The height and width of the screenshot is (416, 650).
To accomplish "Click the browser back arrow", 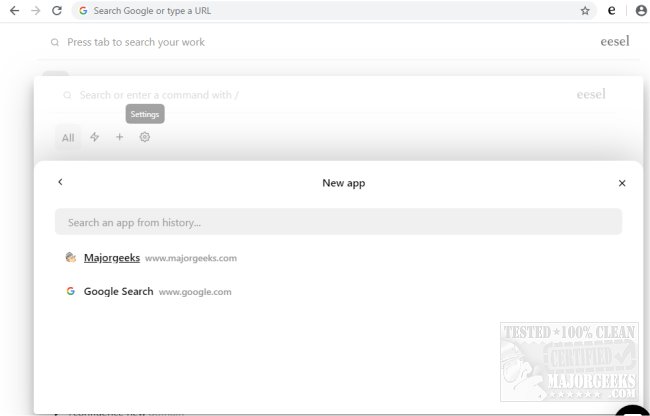I will coord(14,10).
